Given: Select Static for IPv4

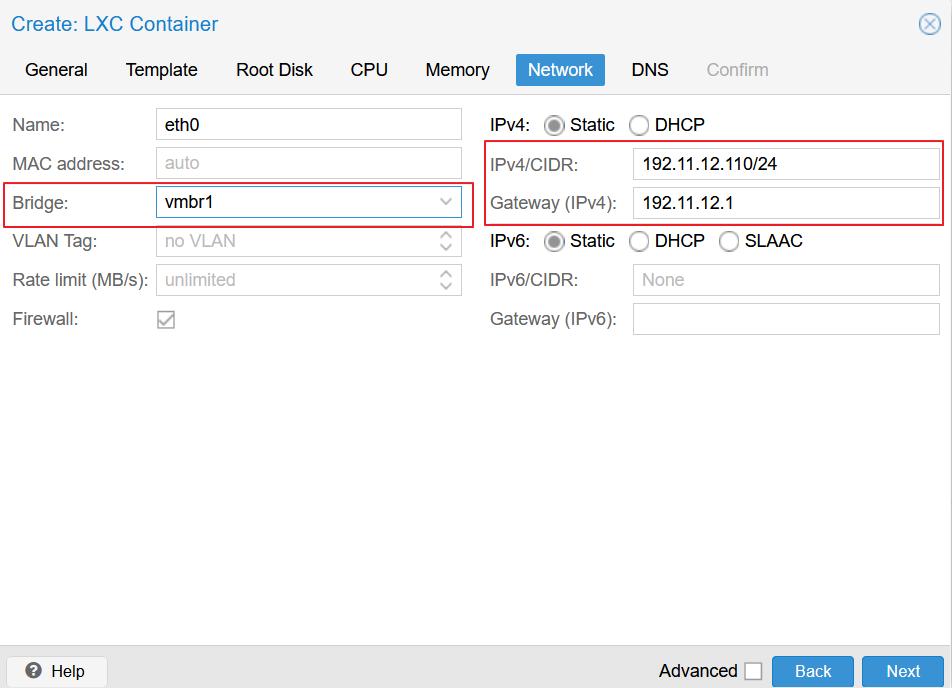Looking at the screenshot, I should [554, 125].
